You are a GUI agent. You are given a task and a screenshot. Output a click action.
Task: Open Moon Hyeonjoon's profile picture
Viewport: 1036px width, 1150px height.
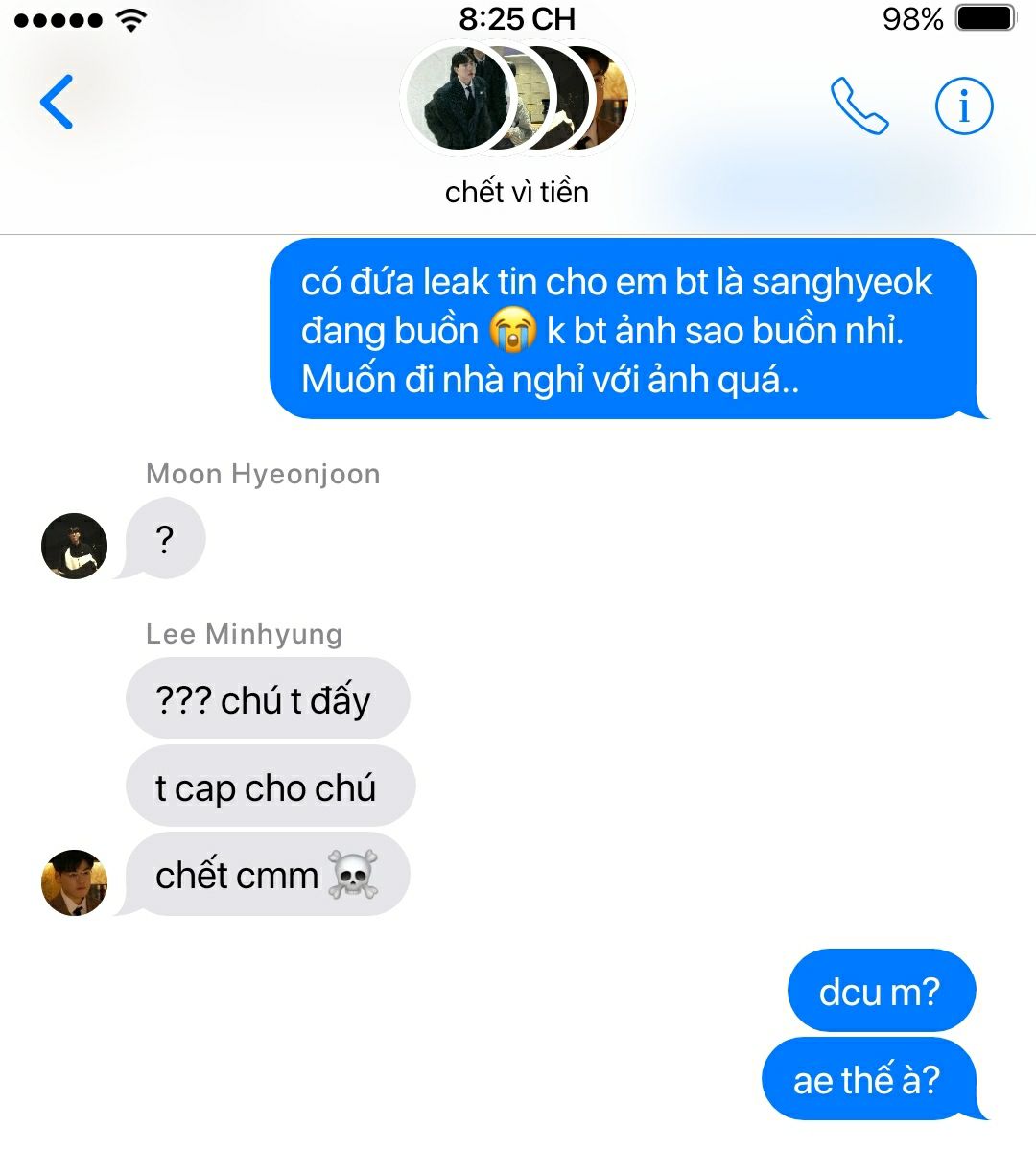point(74,546)
